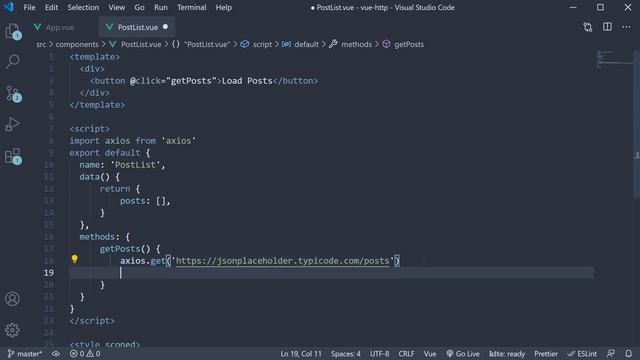Open the Source Control view
The height and width of the screenshot is (360, 640).
(13, 93)
